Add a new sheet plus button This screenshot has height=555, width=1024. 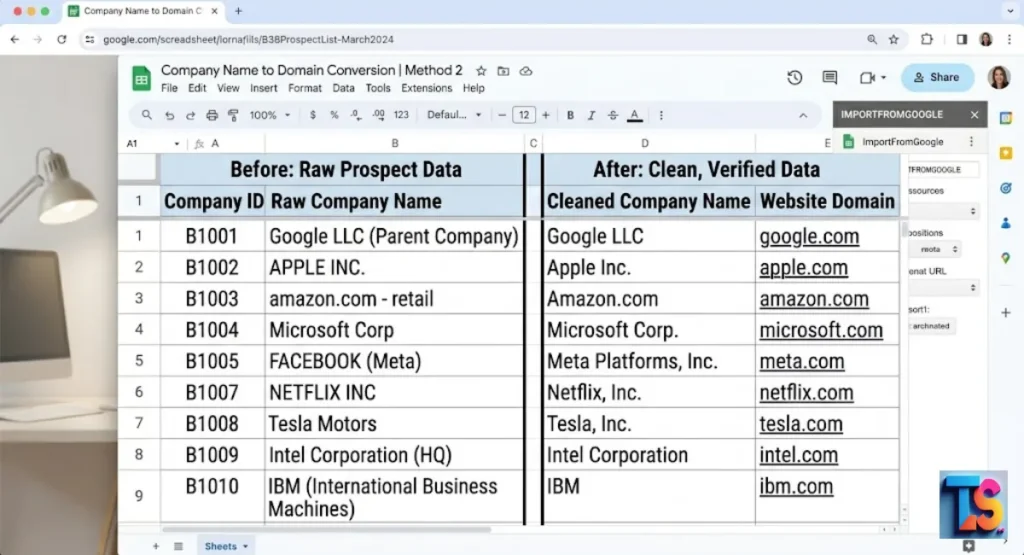click(x=155, y=546)
